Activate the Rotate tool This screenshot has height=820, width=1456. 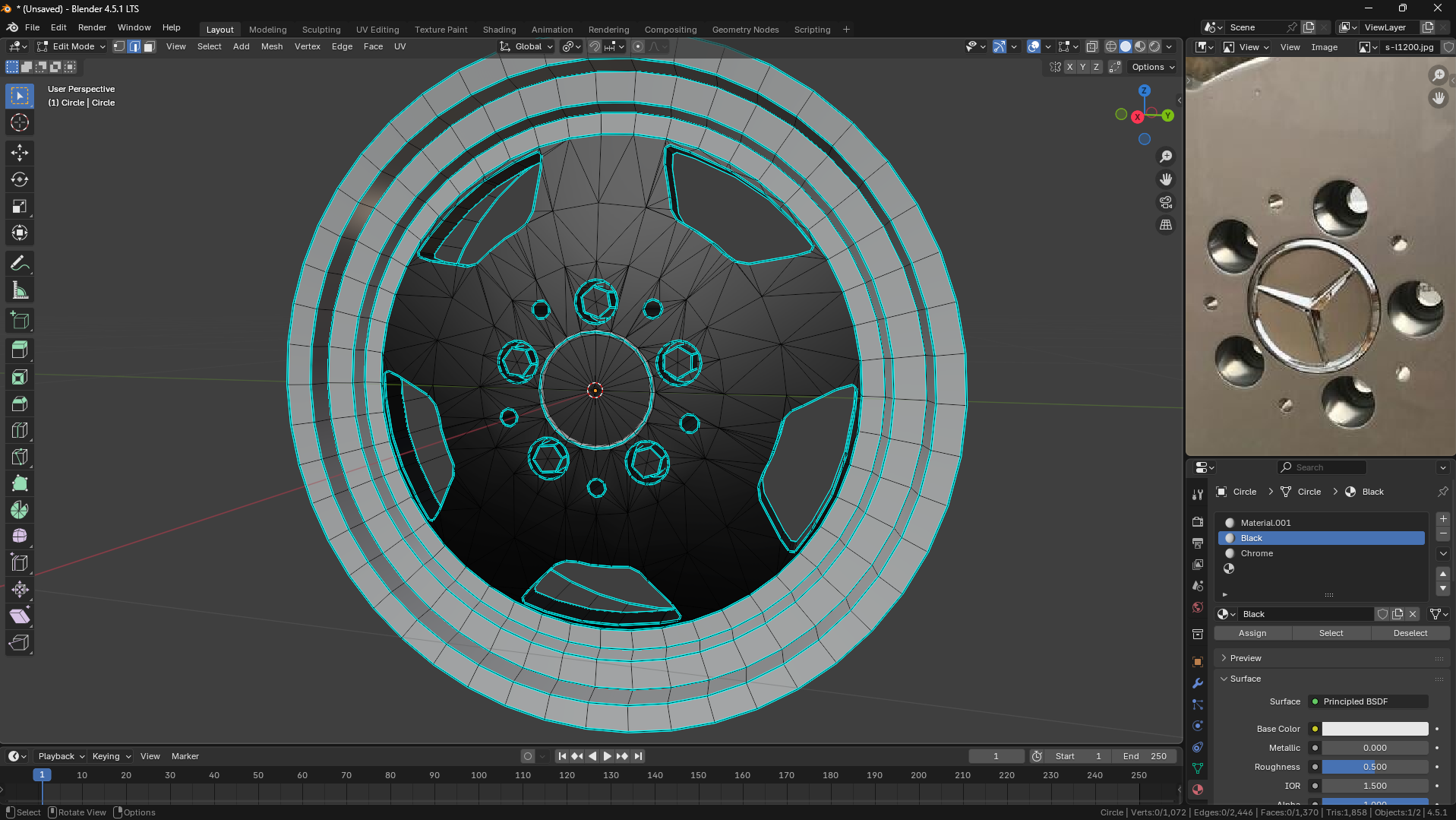[20, 180]
